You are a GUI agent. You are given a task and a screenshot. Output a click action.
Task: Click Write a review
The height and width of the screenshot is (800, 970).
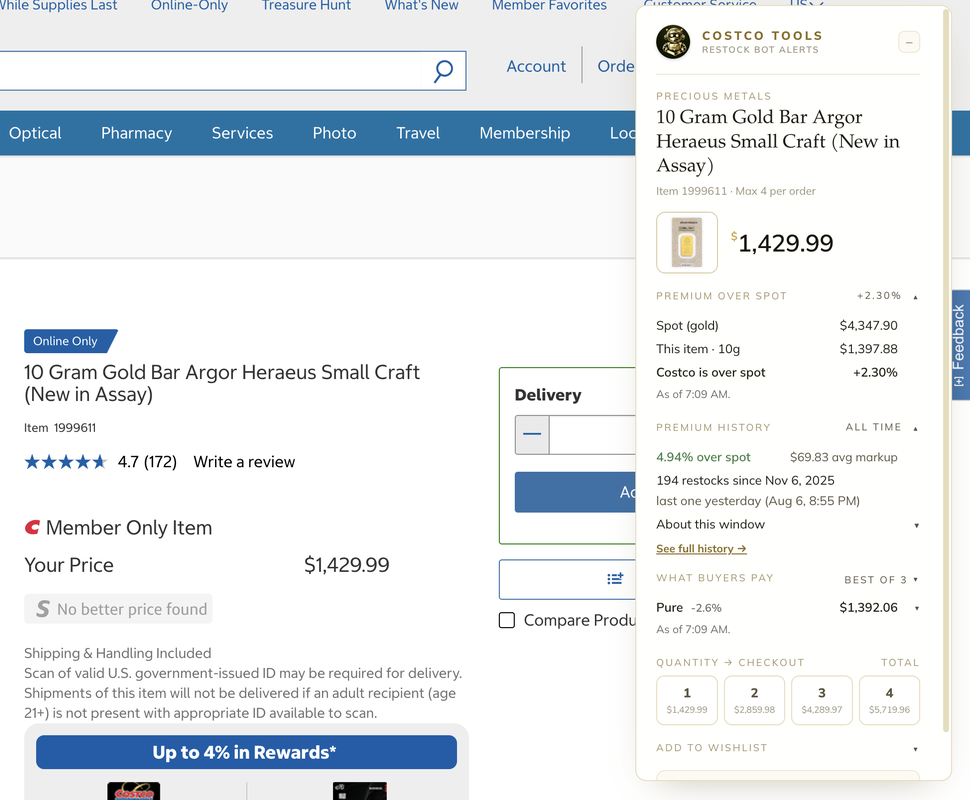244,462
